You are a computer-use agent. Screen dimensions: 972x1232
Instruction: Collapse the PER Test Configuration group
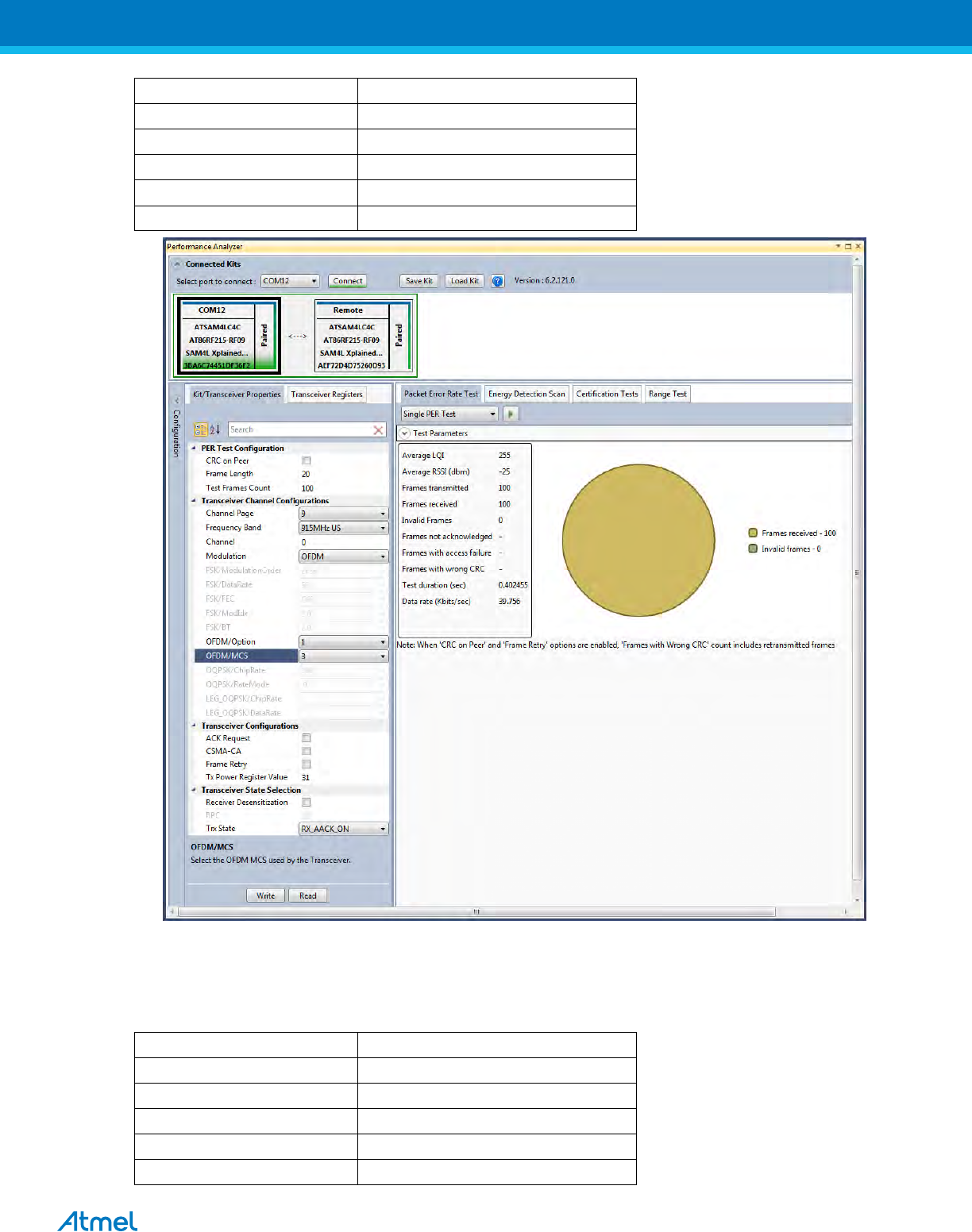(x=194, y=449)
